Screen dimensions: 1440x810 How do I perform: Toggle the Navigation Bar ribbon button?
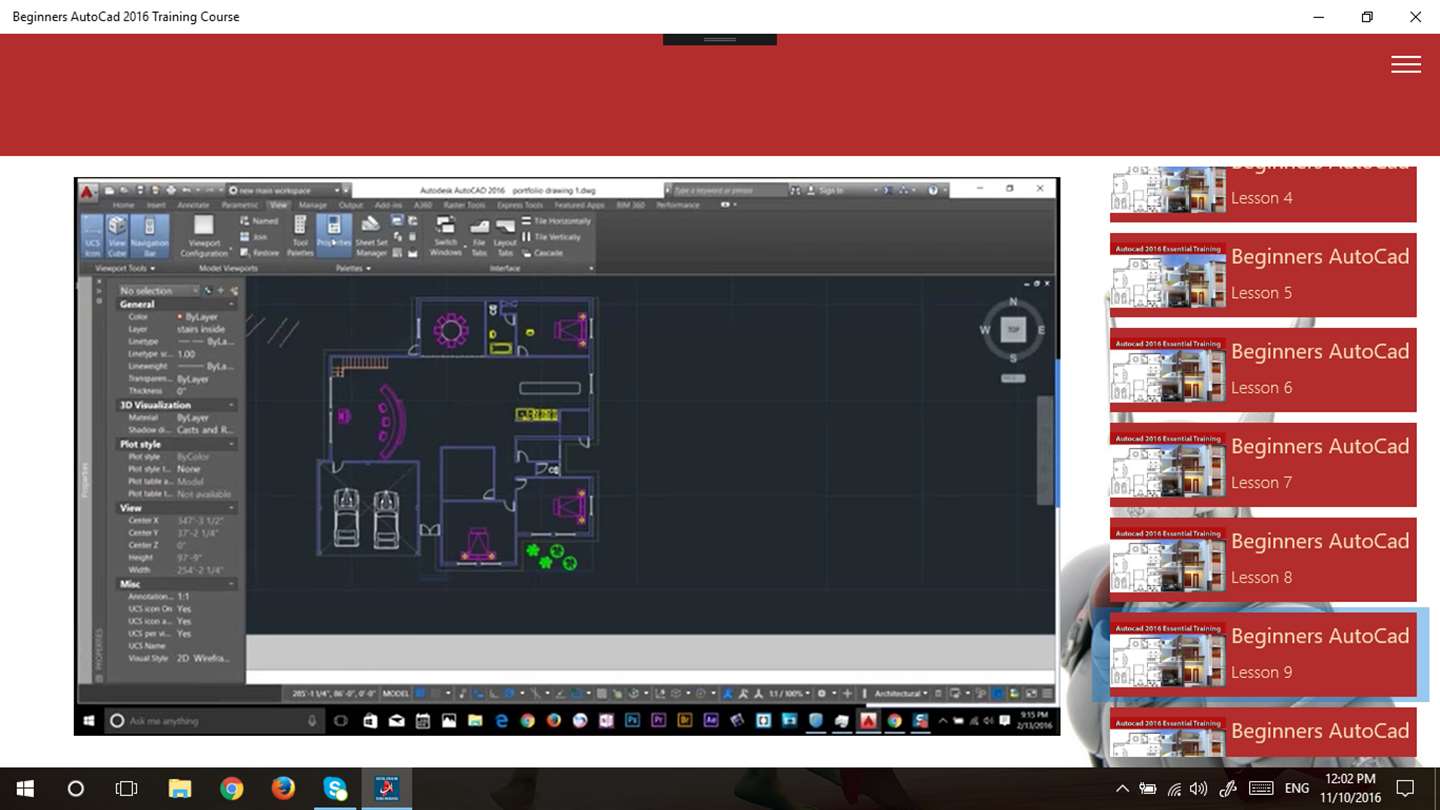point(150,237)
